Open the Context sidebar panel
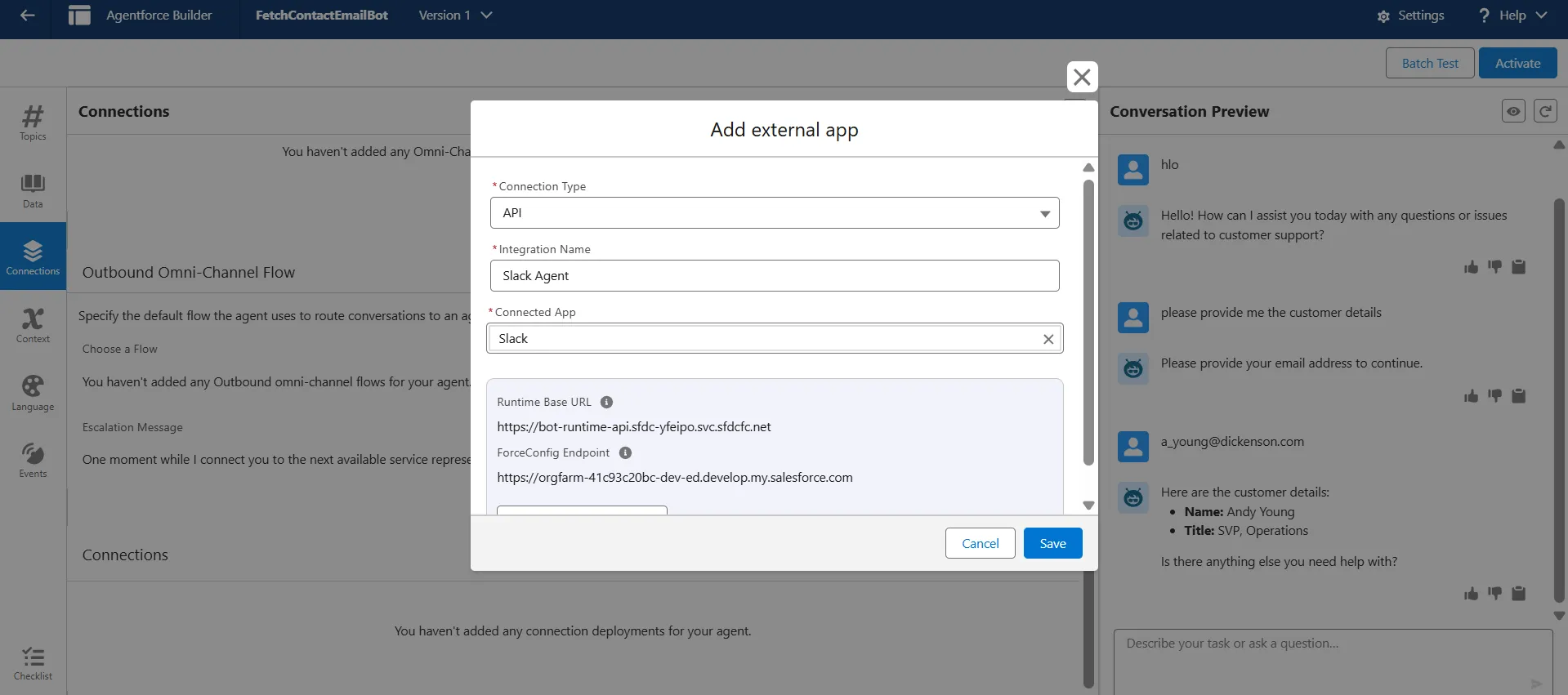This screenshot has width=1568, height=695. click(x=33, y=325)
